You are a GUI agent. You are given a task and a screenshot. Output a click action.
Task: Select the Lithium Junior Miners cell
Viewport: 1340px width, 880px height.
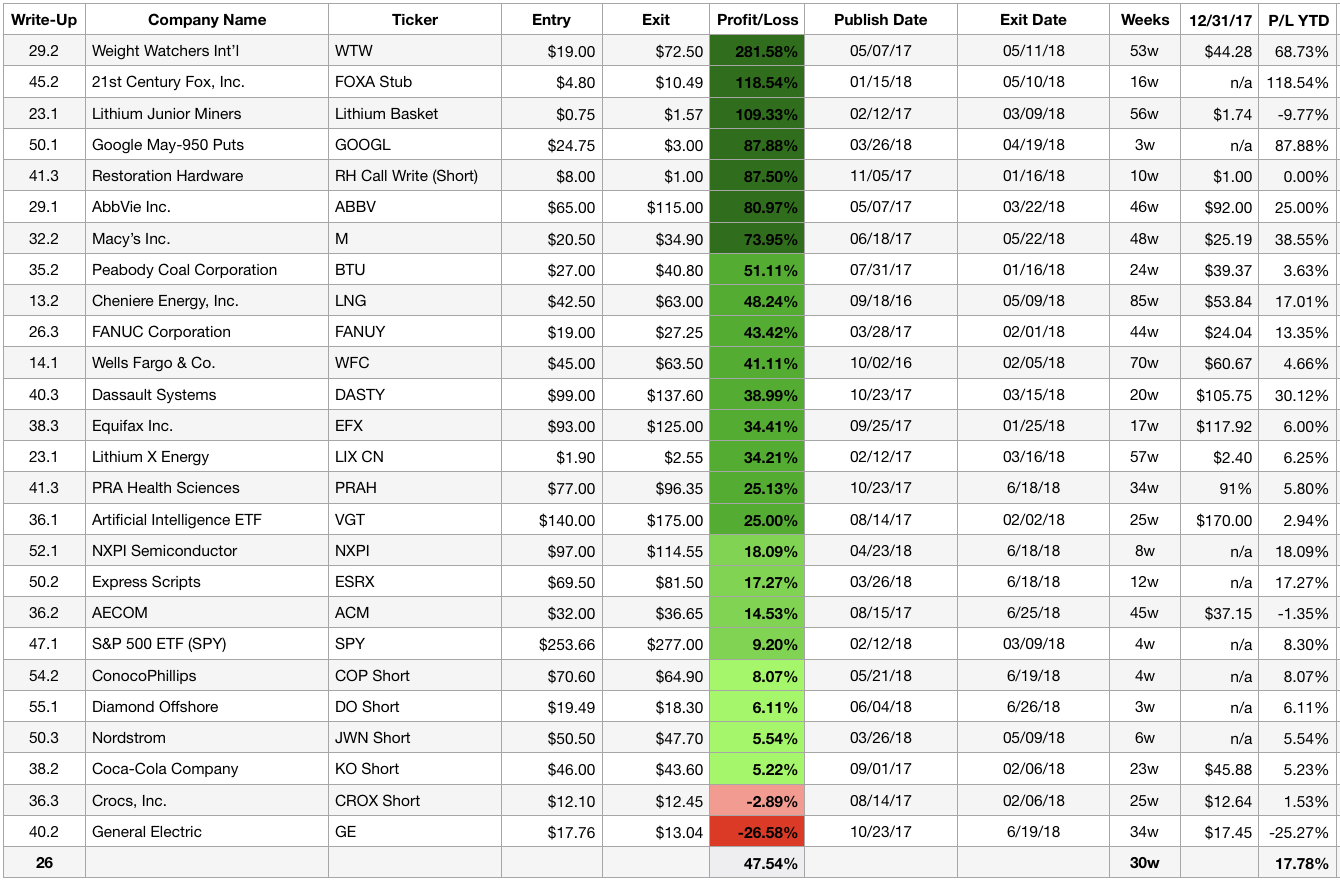point(207,113)
